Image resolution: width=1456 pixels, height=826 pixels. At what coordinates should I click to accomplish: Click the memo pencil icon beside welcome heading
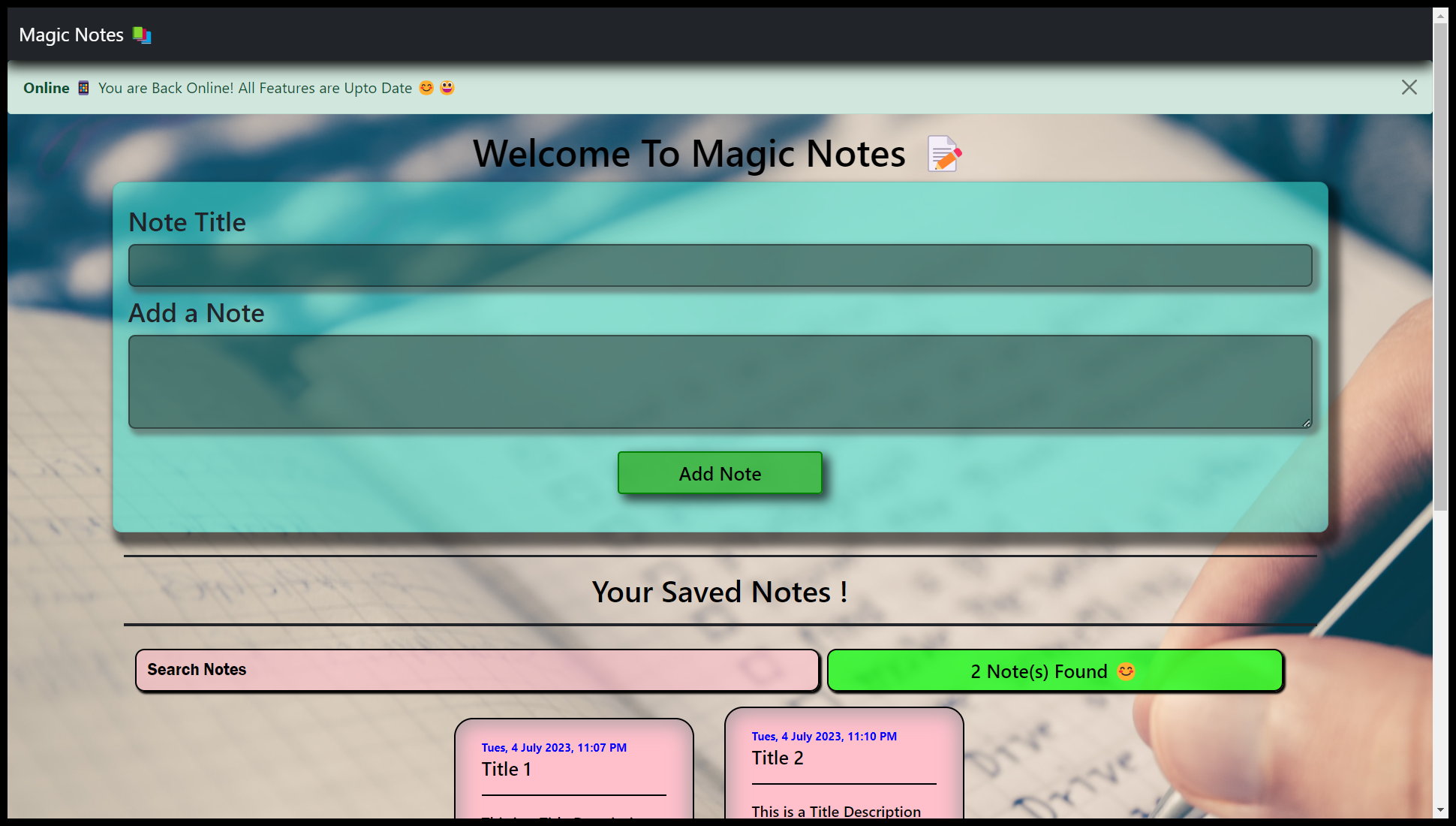[944, 154]
